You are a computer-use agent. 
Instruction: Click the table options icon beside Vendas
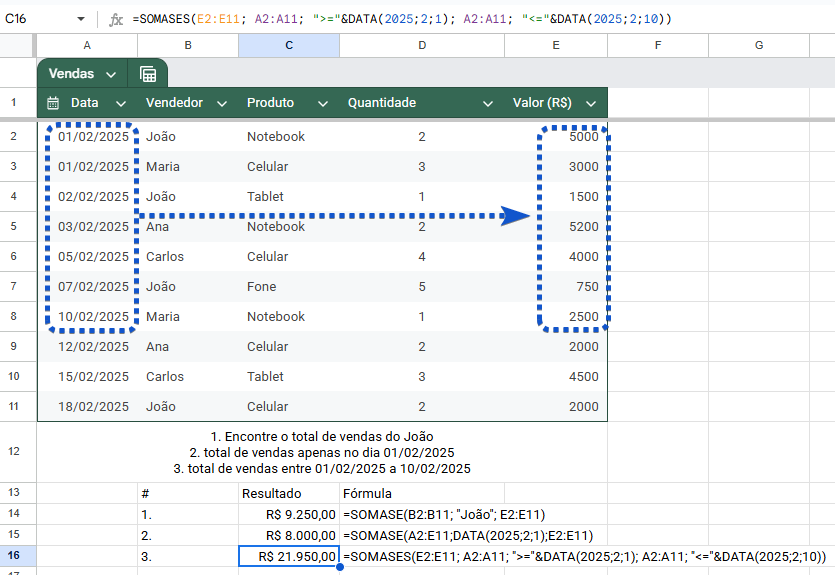[x=148, y=74]
